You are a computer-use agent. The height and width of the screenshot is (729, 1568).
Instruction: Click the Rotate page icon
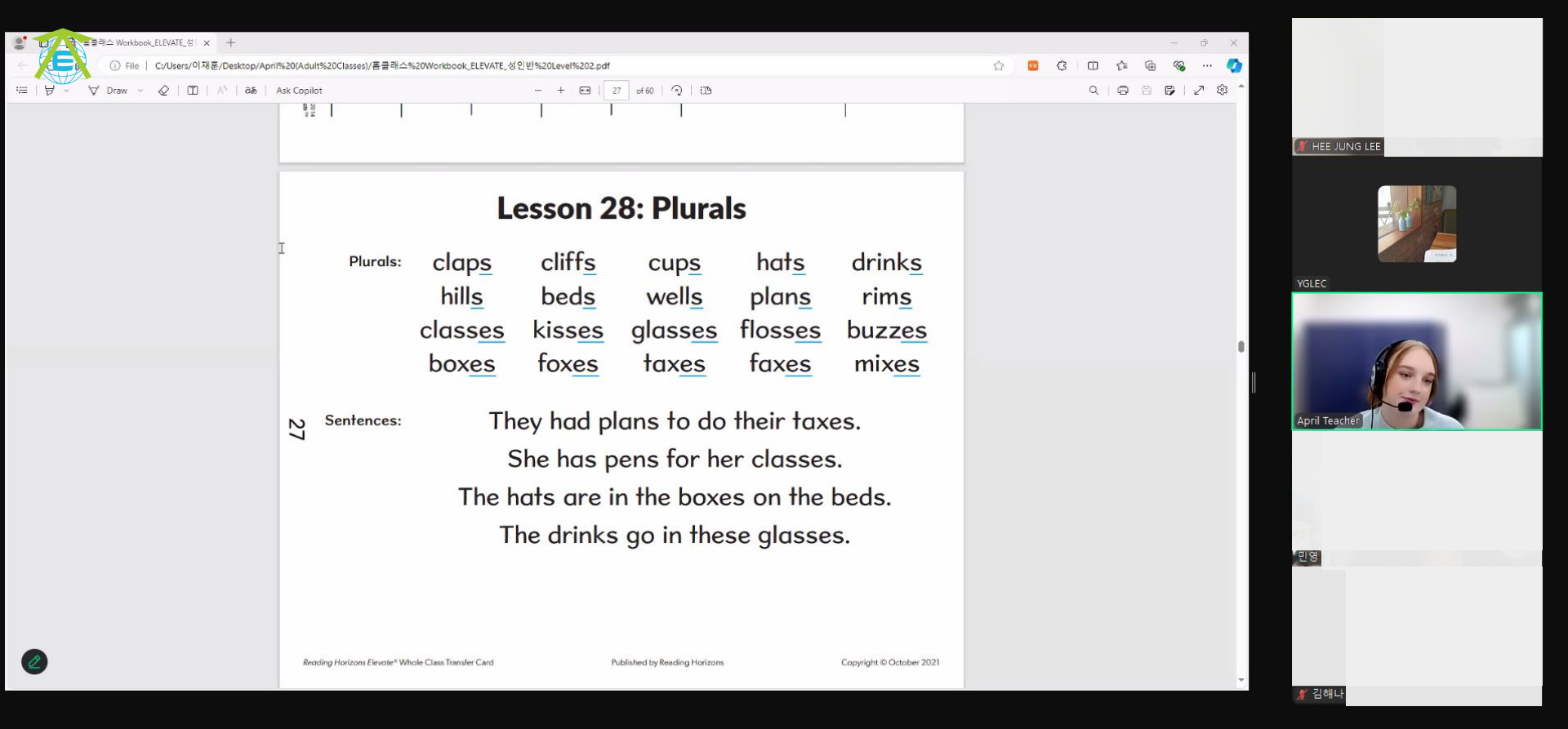point(676,91)
